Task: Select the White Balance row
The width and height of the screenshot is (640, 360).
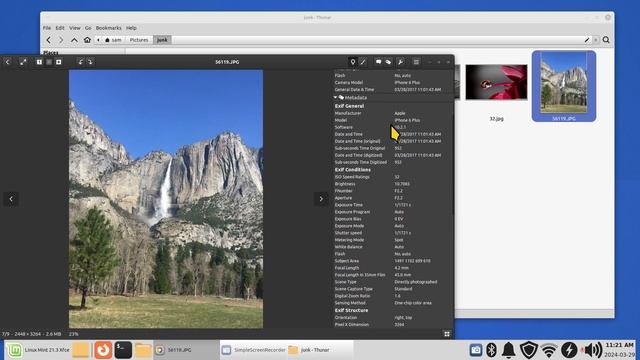Action: tap(392, 247)
